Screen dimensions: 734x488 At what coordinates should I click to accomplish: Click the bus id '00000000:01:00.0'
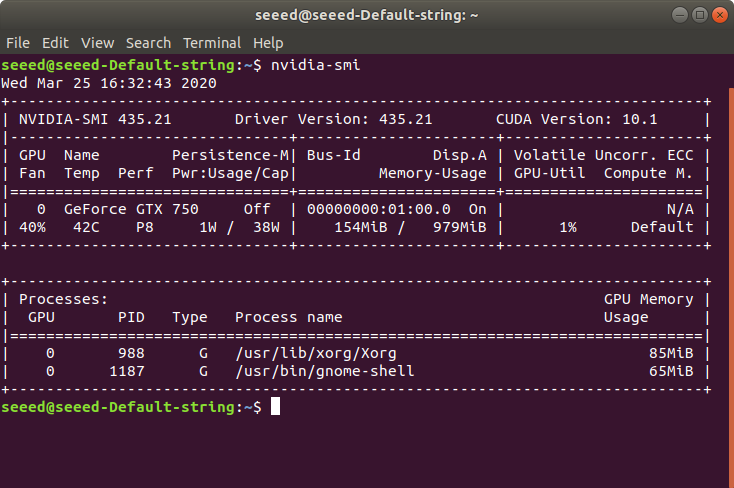click(379, 209)
